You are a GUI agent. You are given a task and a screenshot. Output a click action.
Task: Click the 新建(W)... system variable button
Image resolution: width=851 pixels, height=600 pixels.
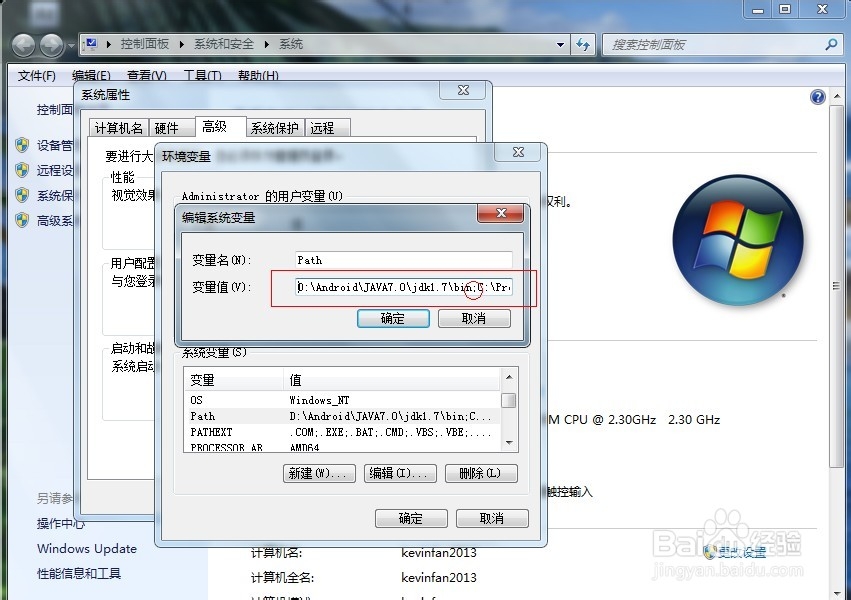(319, 474)
